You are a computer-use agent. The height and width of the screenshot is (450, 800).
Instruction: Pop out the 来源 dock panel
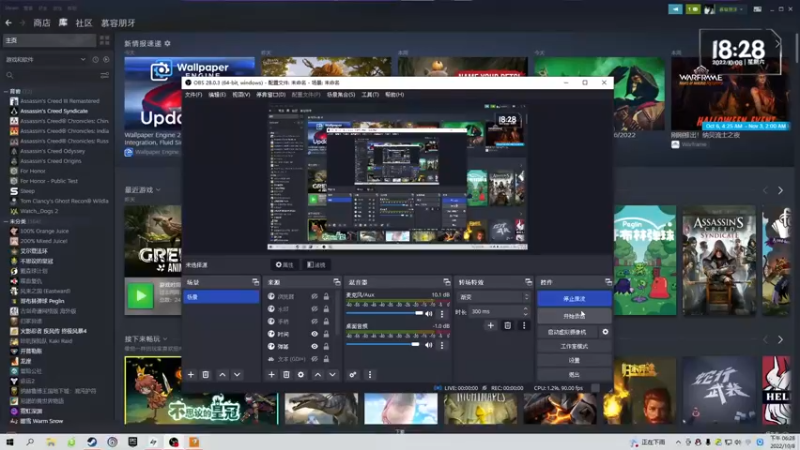(337, 282)
